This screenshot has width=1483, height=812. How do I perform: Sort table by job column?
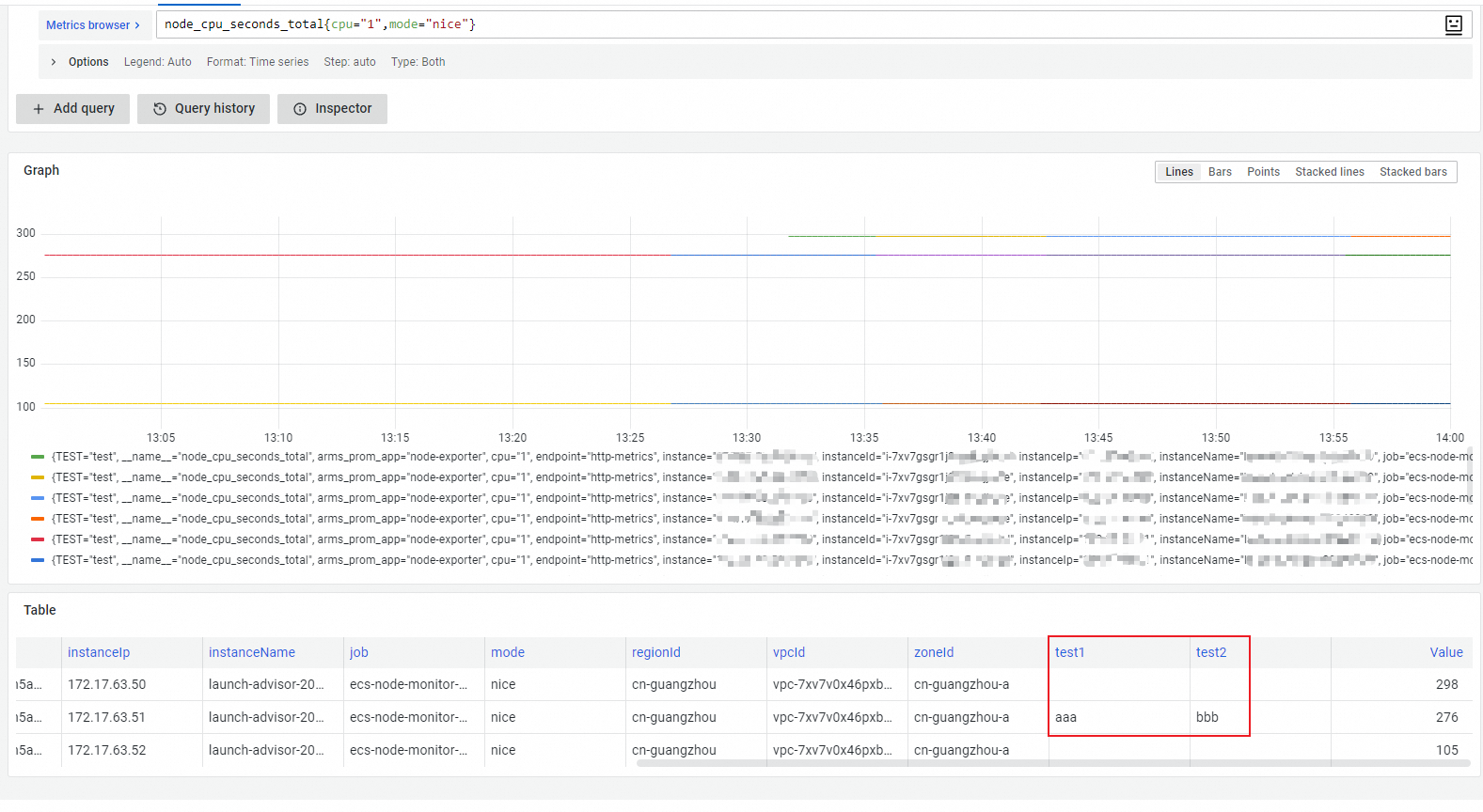tap(359, 652)
